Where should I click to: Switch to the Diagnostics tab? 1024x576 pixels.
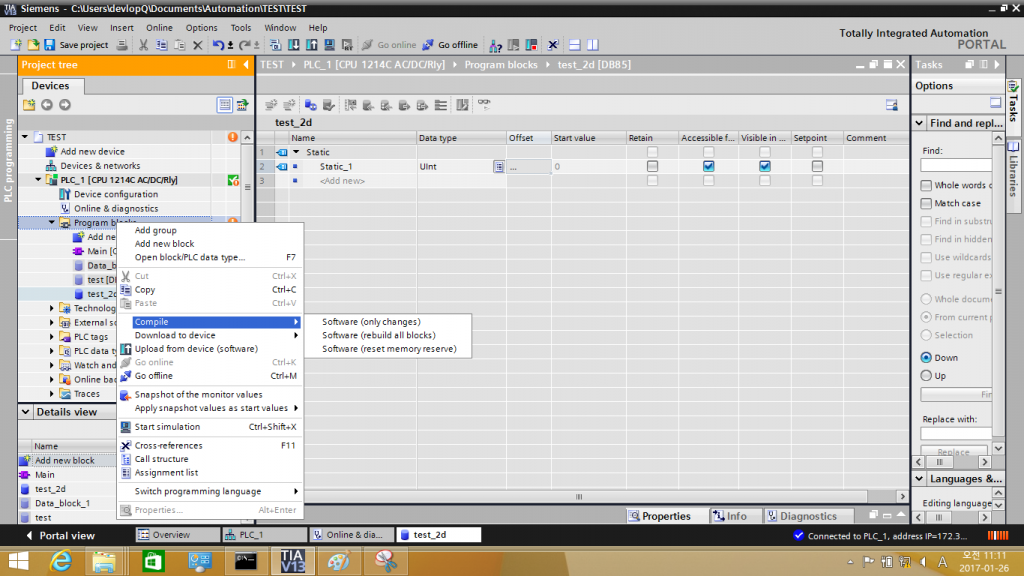point(808,516)
